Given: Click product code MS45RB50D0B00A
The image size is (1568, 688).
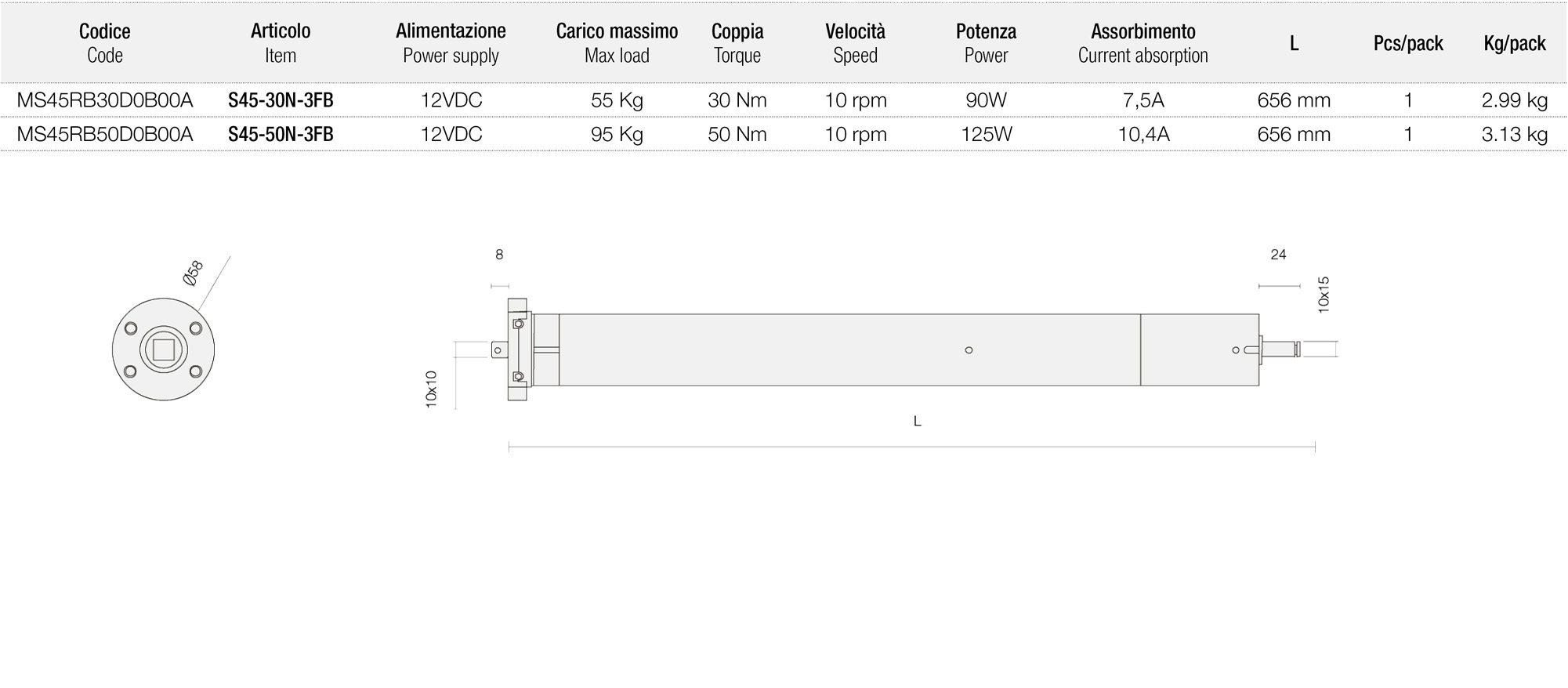Looking at the screenshot, I should point(104,134).
